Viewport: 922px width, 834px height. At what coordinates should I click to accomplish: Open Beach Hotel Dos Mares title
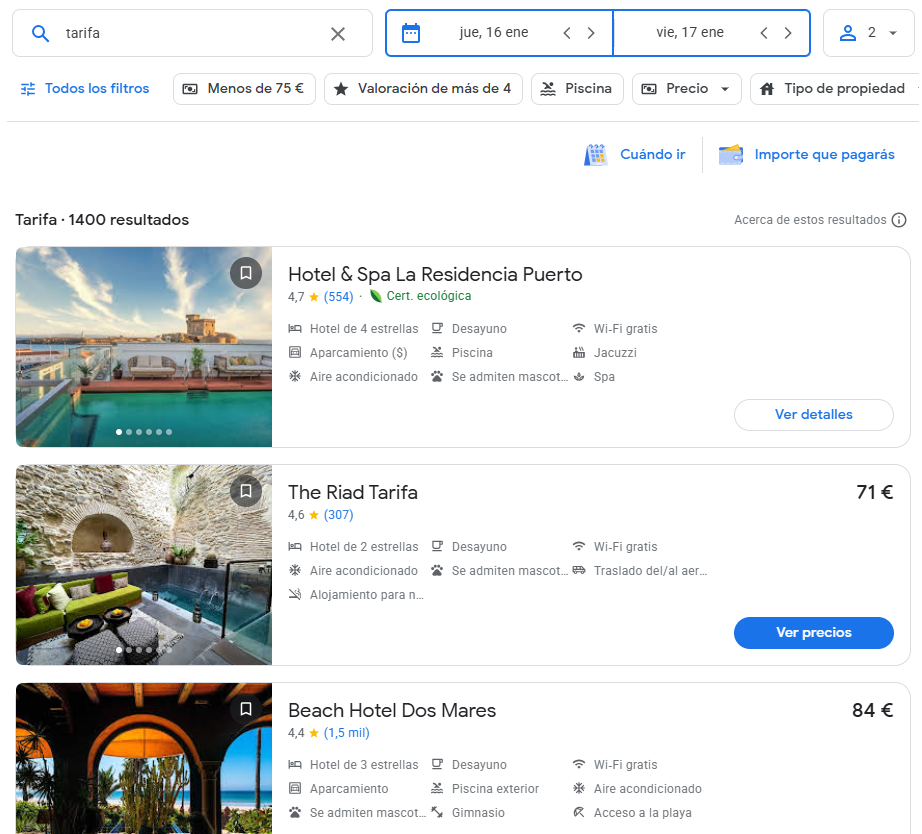click(392, 710)
